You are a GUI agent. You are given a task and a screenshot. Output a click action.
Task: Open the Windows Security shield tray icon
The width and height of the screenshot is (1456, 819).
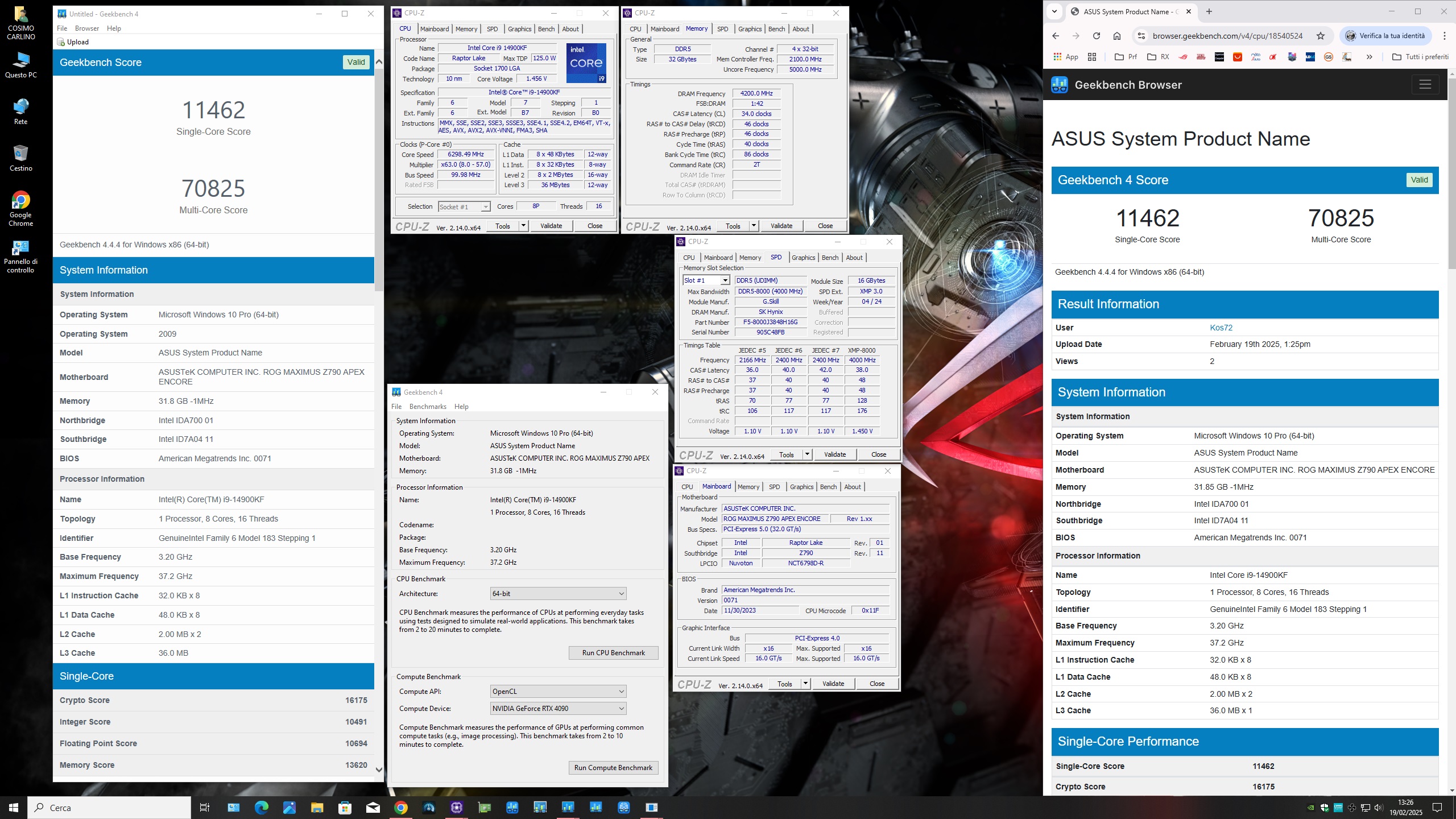1325,808
